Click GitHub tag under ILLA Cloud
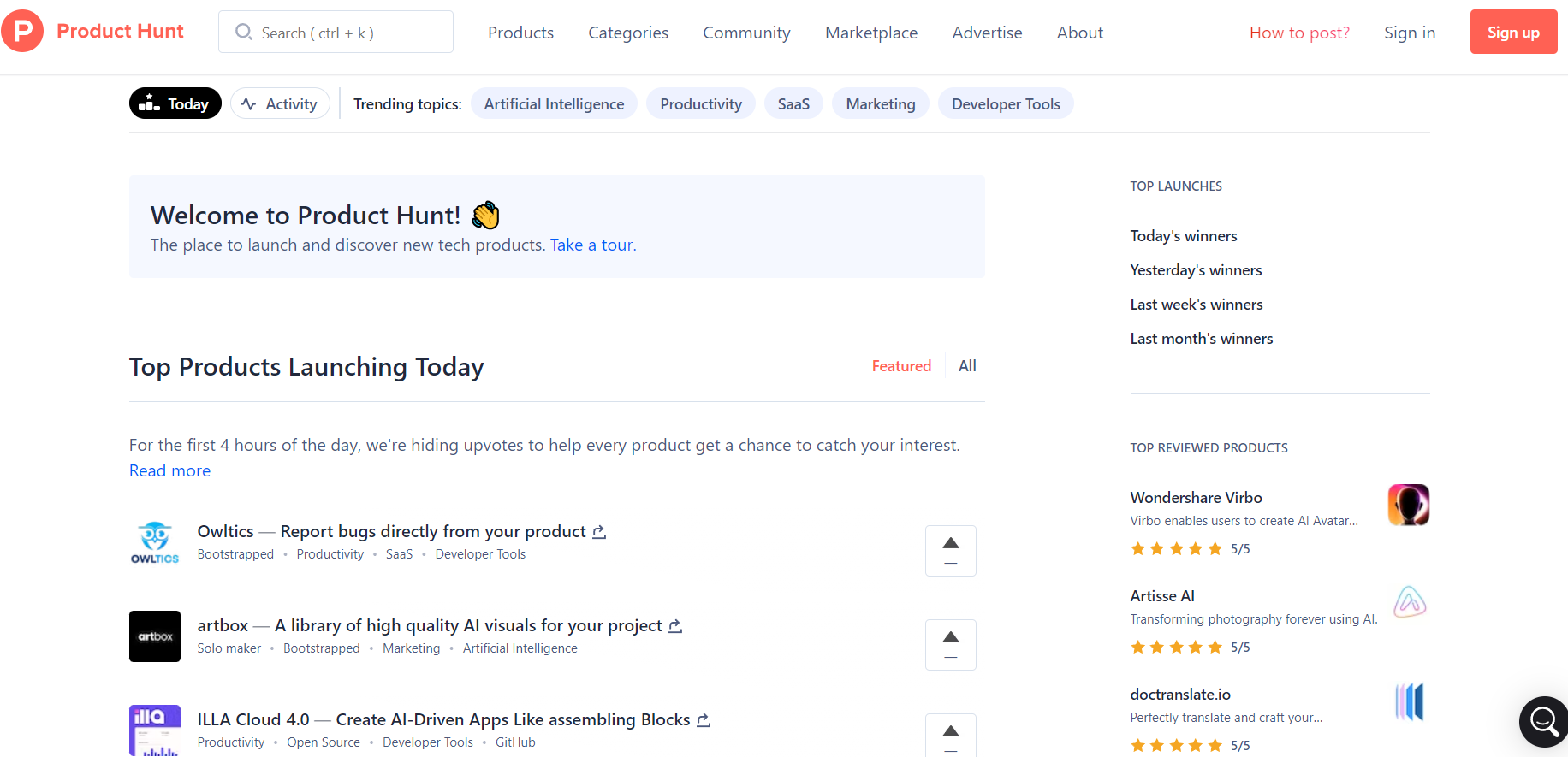1568x757 pixels. (x=515, y=742)
